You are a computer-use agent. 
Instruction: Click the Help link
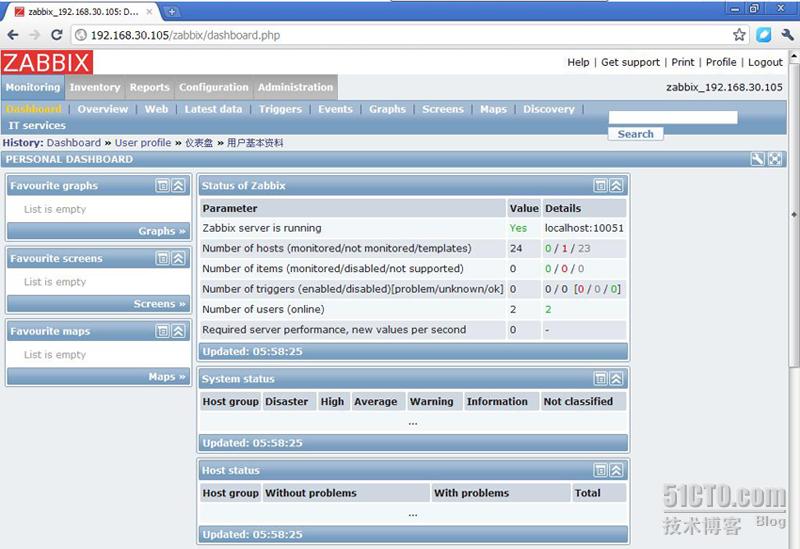click(578, 62)
